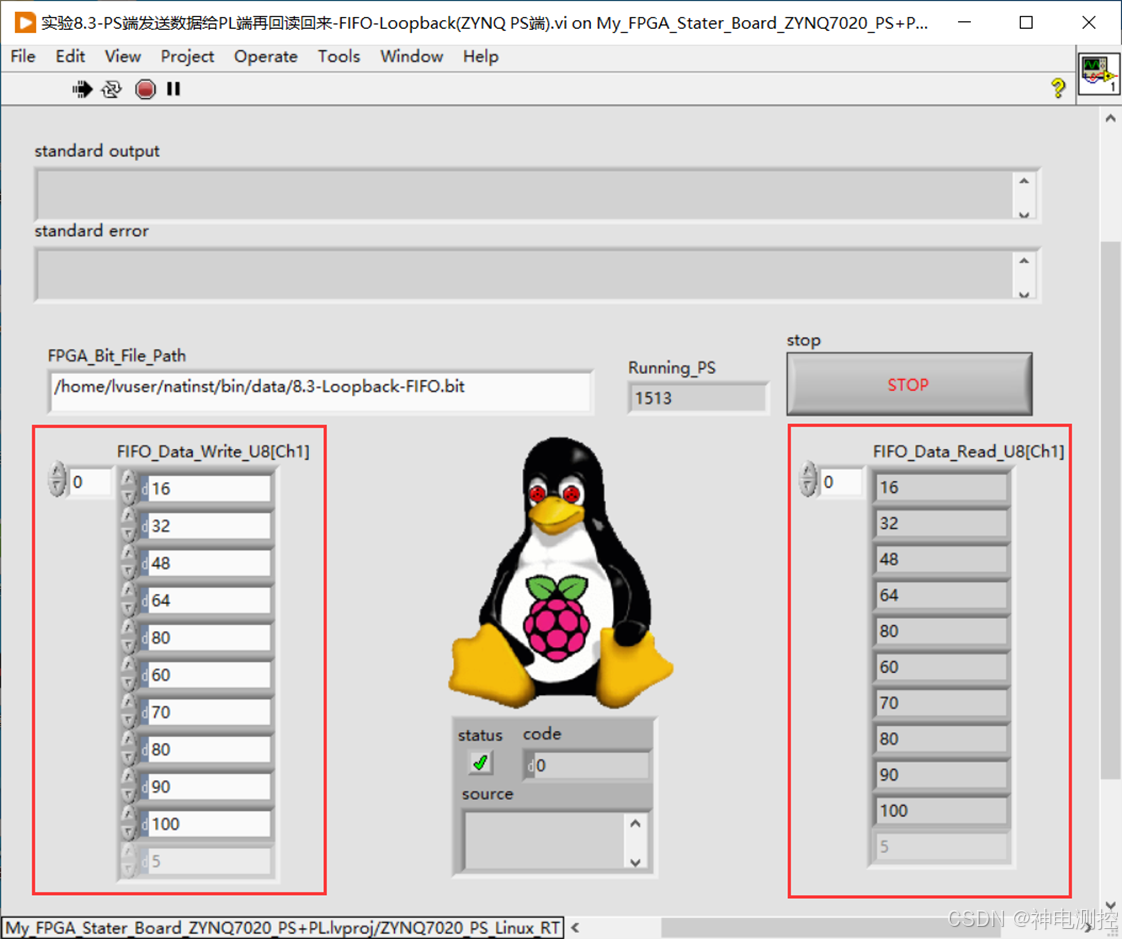
Task: Open the Context Help question mark icon
Action: [1058, 88]
